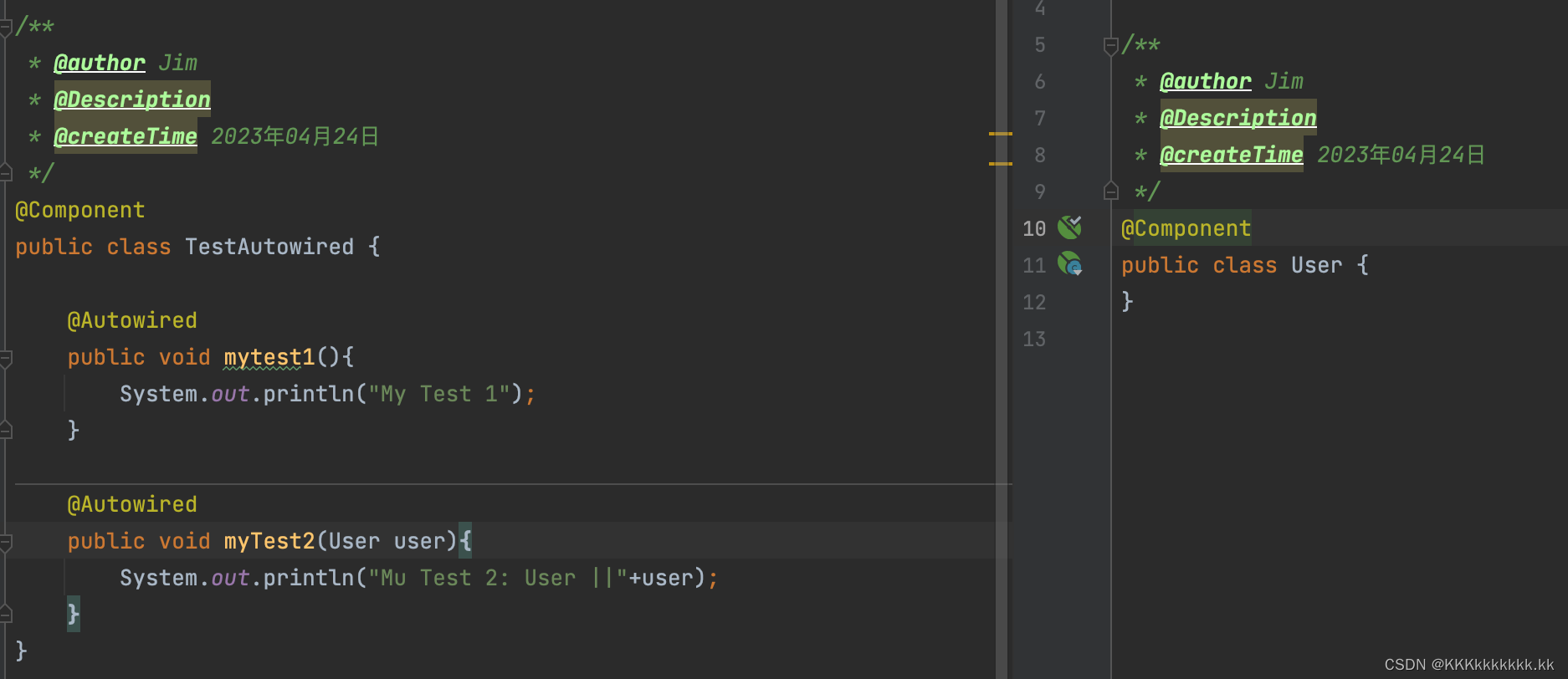Click the @Description tag in User class comment
This screenshot has height=679, width=1568.
(1238, 118)
